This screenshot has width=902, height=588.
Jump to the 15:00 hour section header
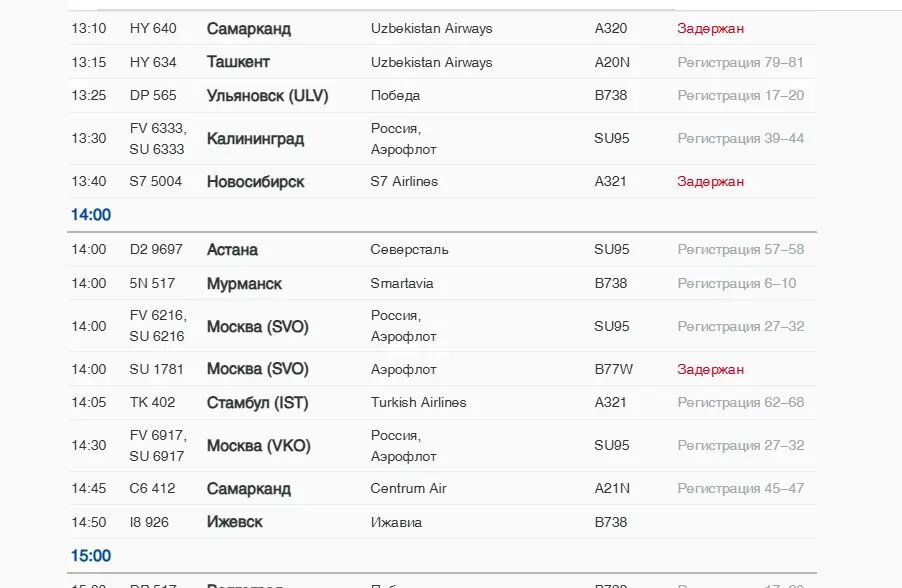(x=91, y=556)
